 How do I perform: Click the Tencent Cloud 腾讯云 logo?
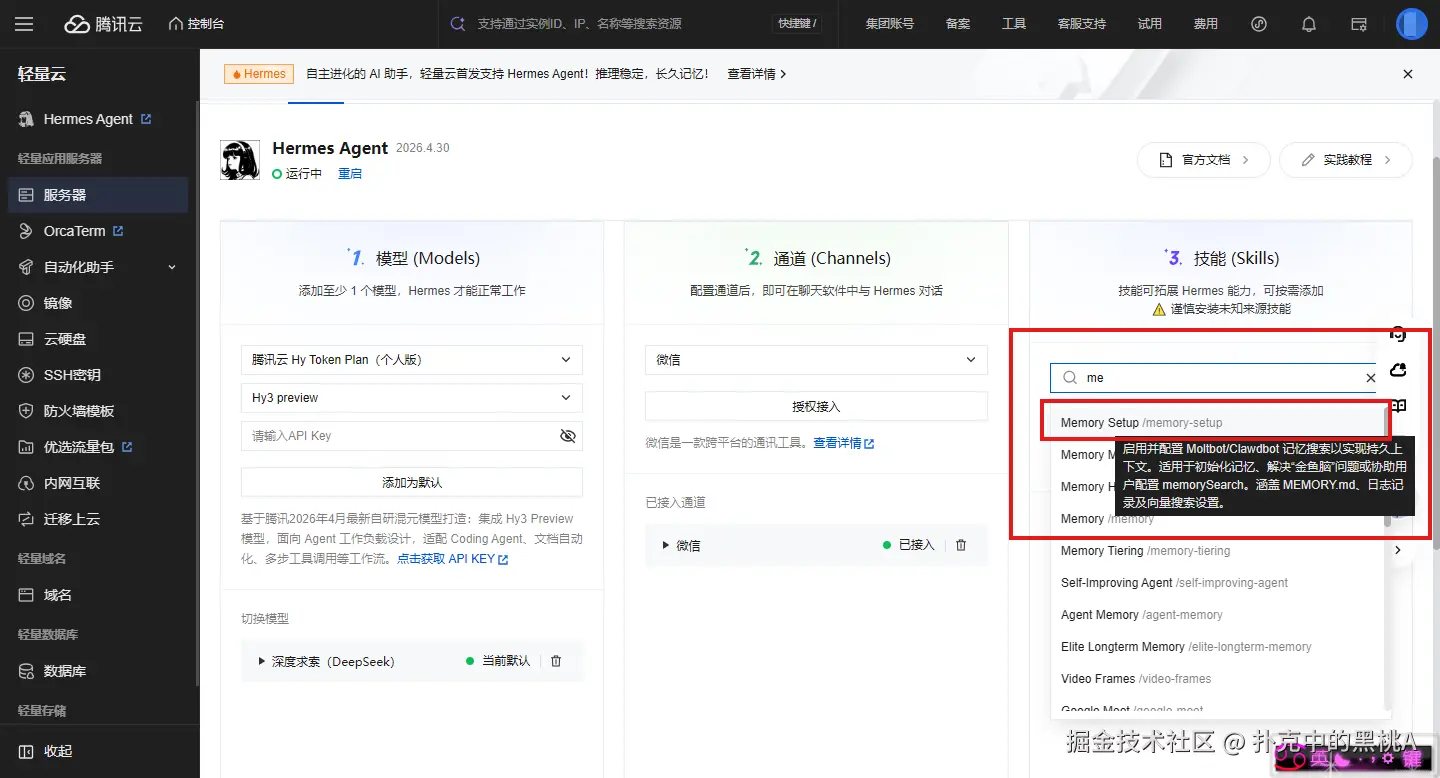coord(104,24)
